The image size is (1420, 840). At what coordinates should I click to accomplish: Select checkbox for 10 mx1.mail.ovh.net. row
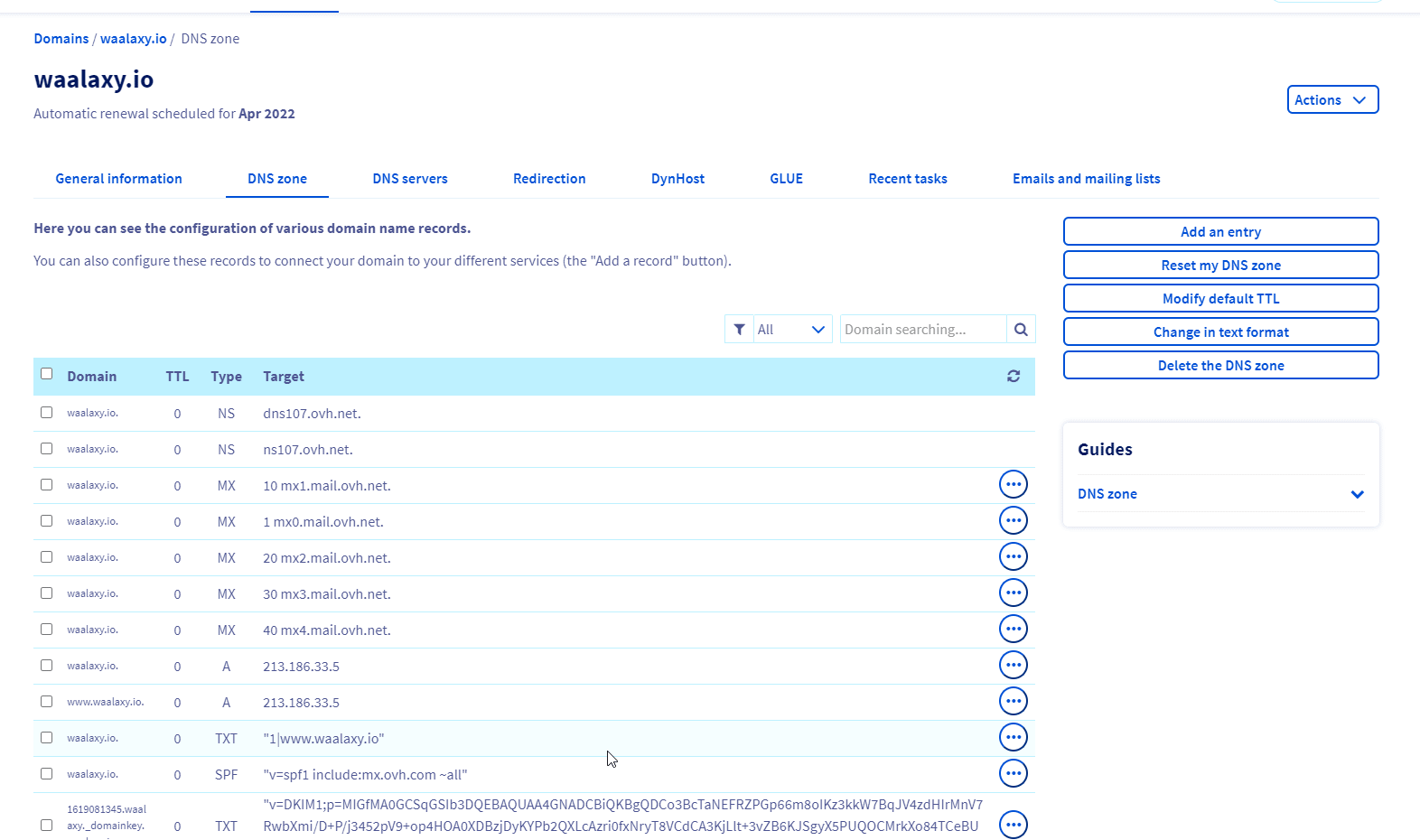coord(46,485)
